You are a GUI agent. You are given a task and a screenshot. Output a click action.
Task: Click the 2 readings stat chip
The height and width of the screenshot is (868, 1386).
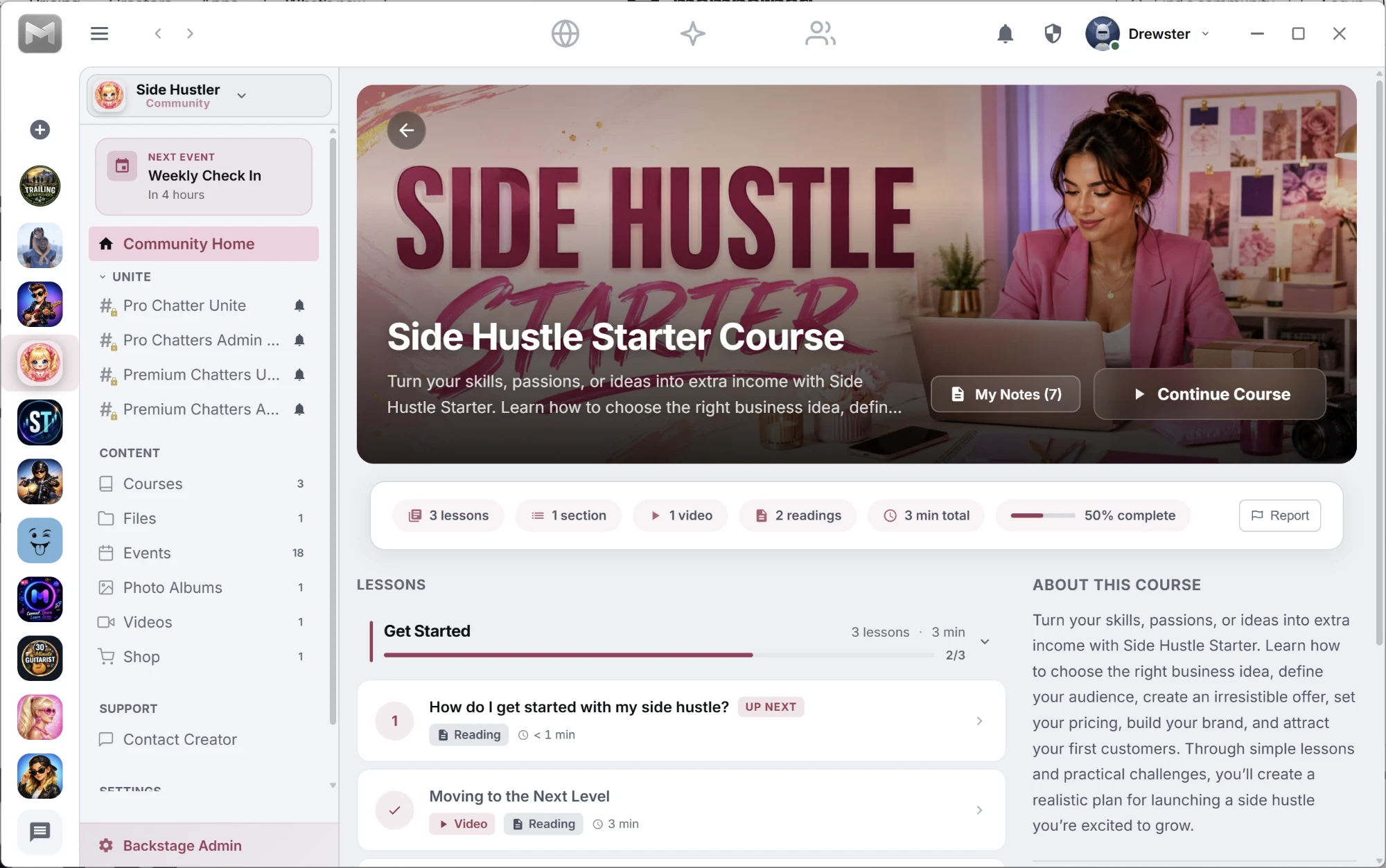(x=798, y=515)
